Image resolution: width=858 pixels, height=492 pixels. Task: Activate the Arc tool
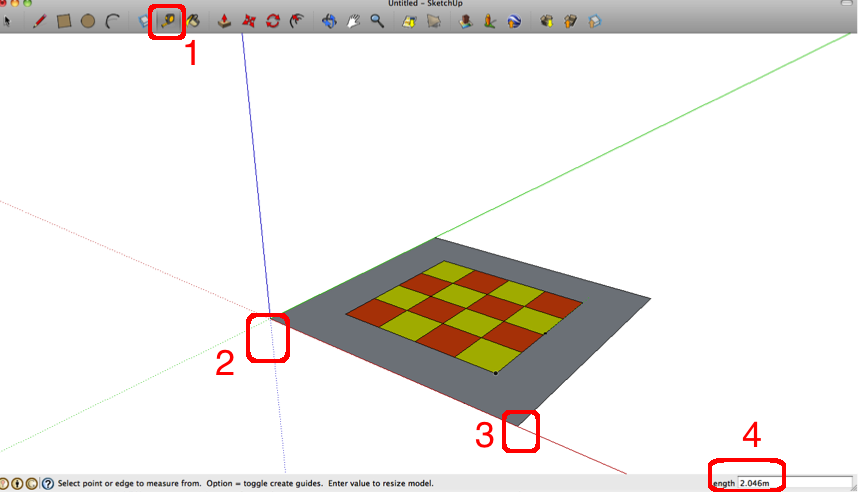point(113,20)
